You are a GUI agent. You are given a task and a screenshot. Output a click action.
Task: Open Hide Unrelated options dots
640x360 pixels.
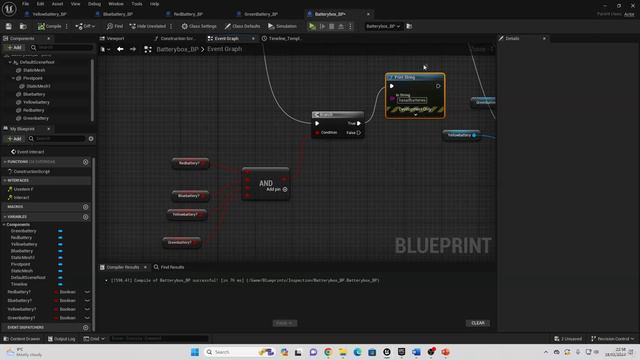171,26
